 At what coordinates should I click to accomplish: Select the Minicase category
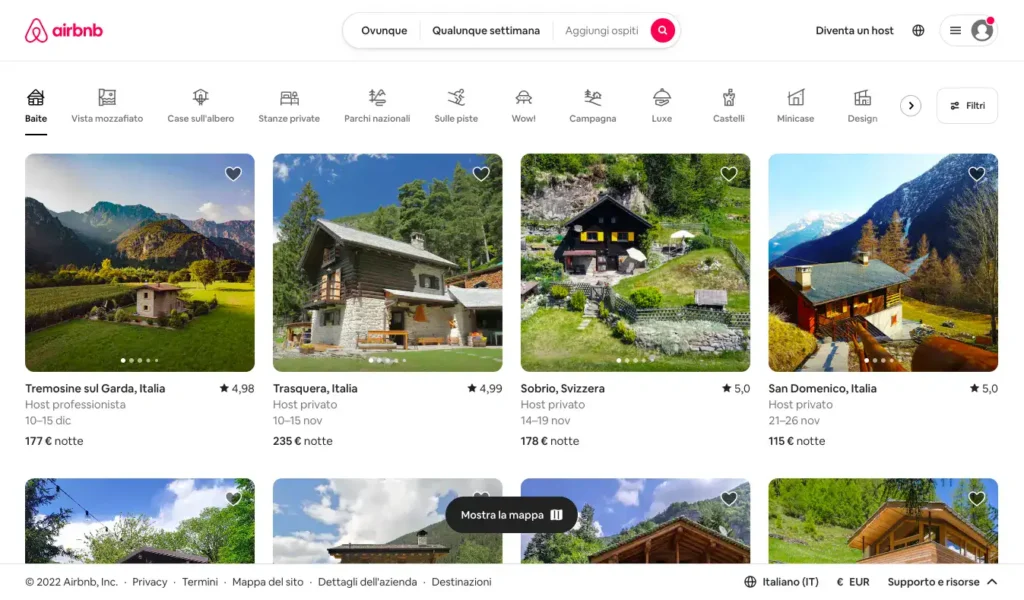pos(795,106)
